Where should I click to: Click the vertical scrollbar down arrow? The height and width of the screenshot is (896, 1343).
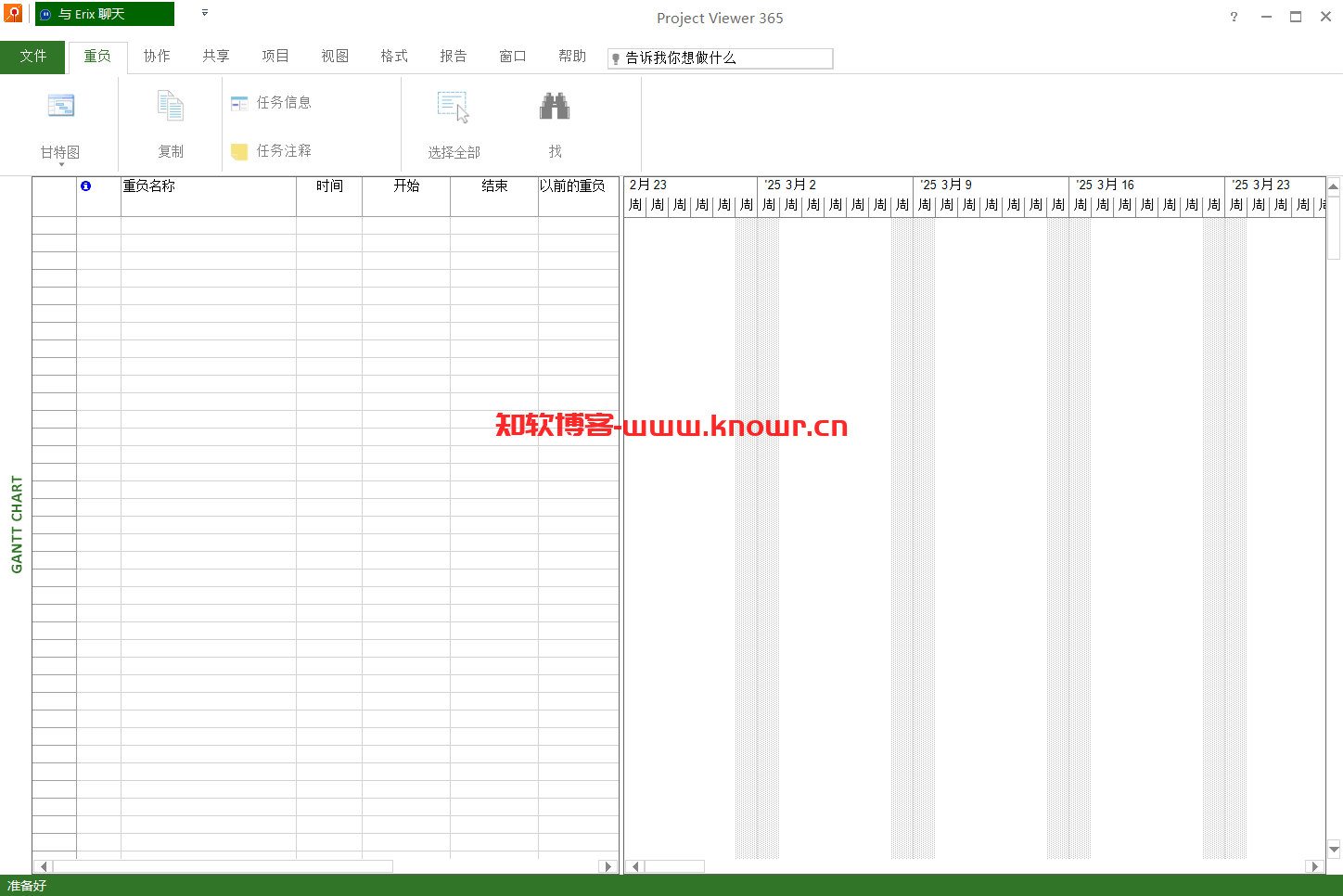tap(1334, 849)
